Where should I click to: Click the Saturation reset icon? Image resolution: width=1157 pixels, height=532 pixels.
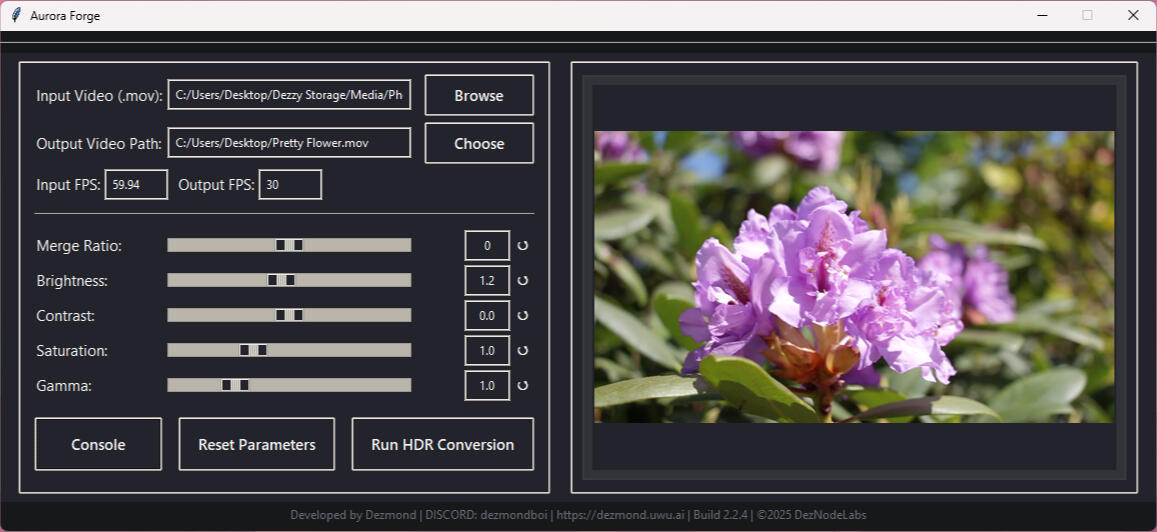(522, 350)
